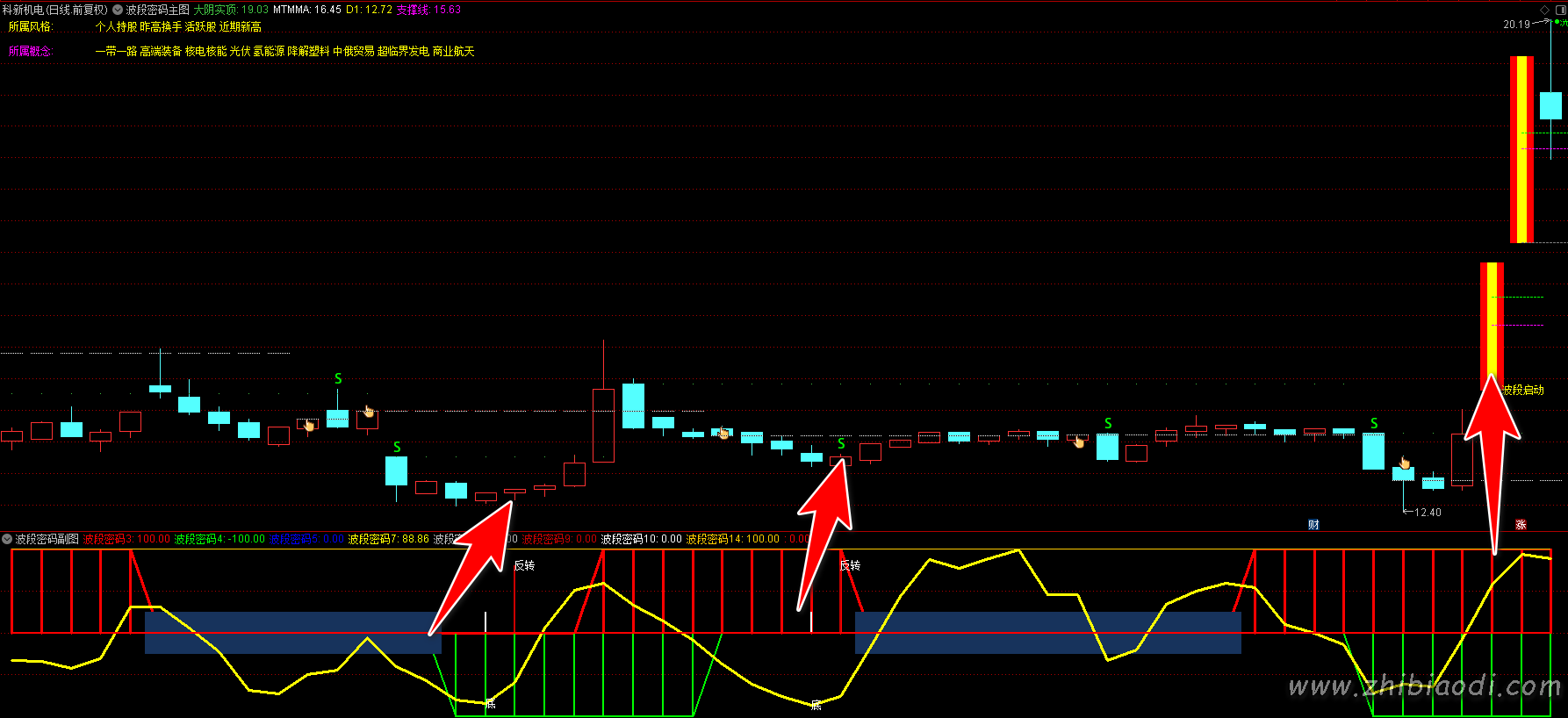Click the 支撑线: 15.63 value

pyautogui.click(x=428, y=10)
